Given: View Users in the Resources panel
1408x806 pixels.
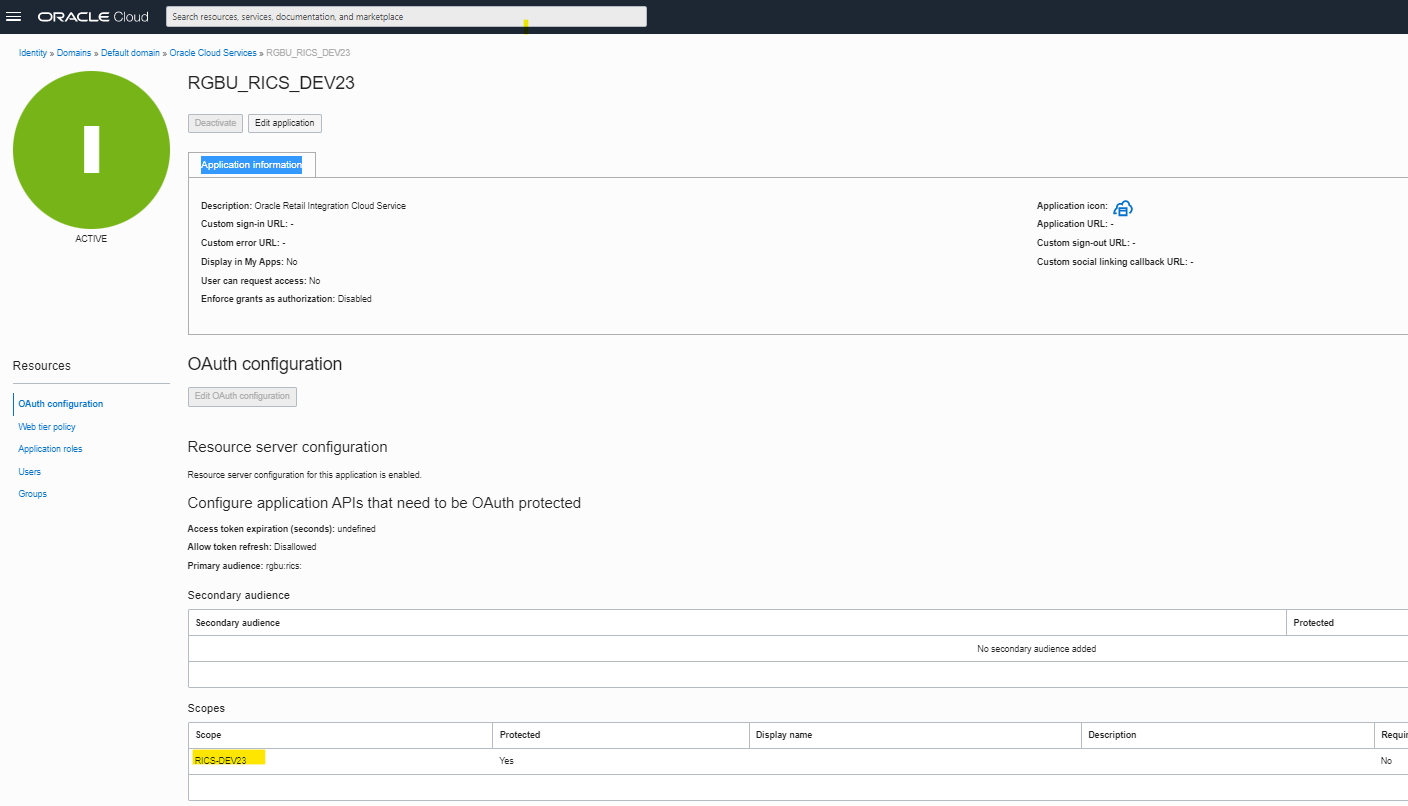Looking at the screenshot, I should tap(29, 471).
